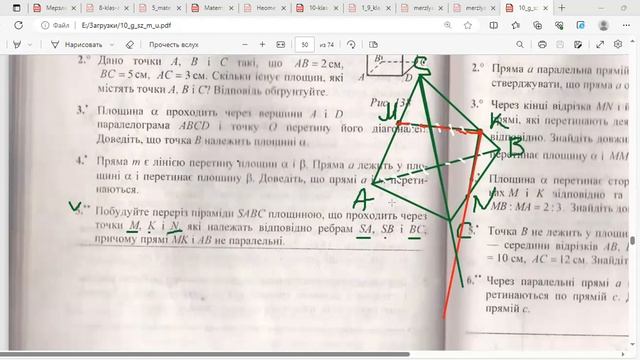Add this page to favorites star
Viewport: 640px width, 360px height.
click(x=468, y=25)
